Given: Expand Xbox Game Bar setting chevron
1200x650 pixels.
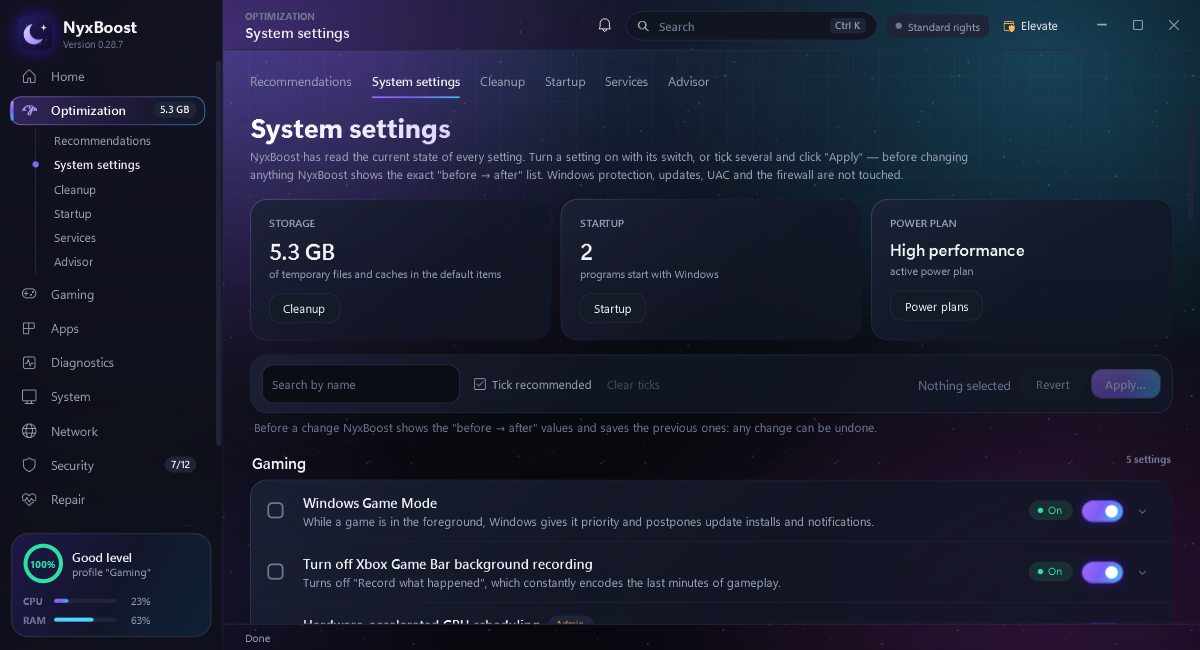Looking at the screenshot, I should point(1143,572).
